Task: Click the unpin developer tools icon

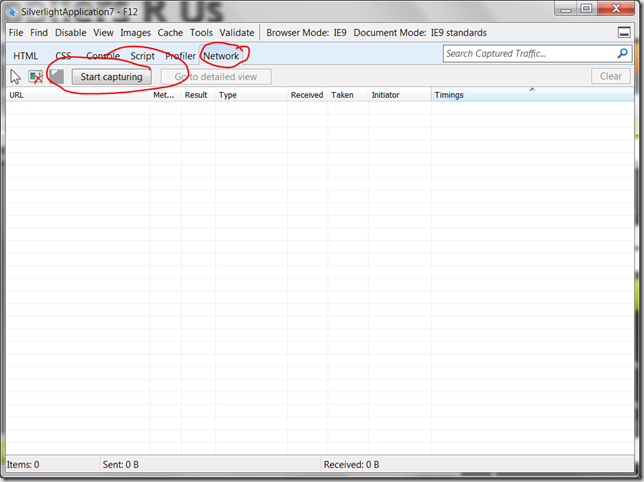Action: pos(624,32)
